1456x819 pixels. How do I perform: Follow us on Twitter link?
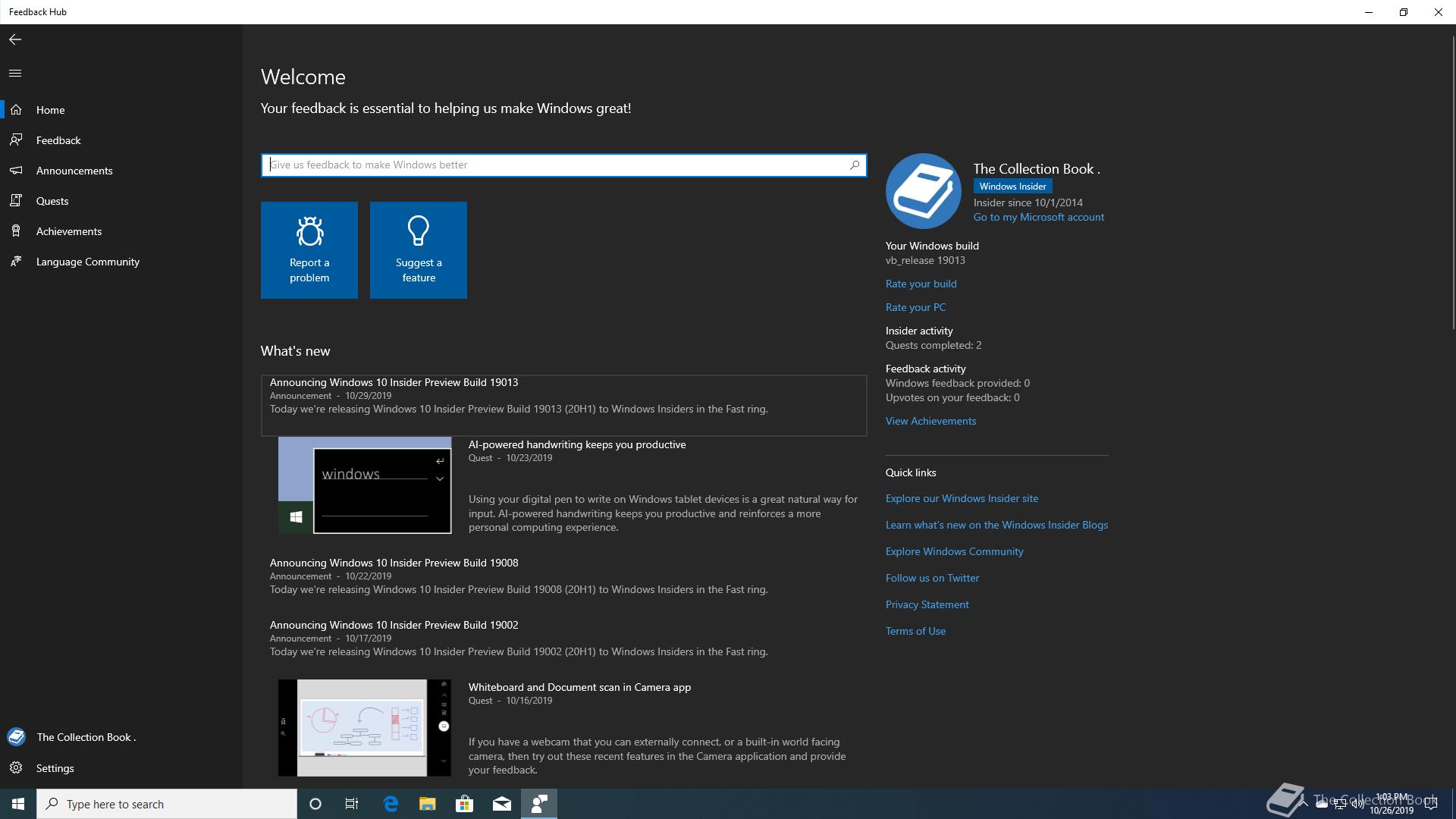point(932,578)
